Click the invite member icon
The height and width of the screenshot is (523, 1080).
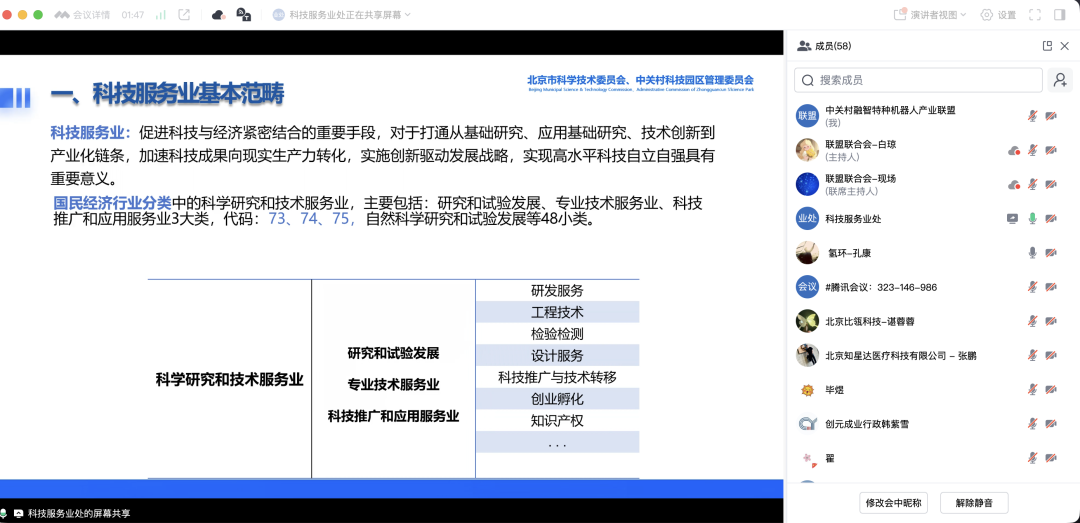[1060, 80]
